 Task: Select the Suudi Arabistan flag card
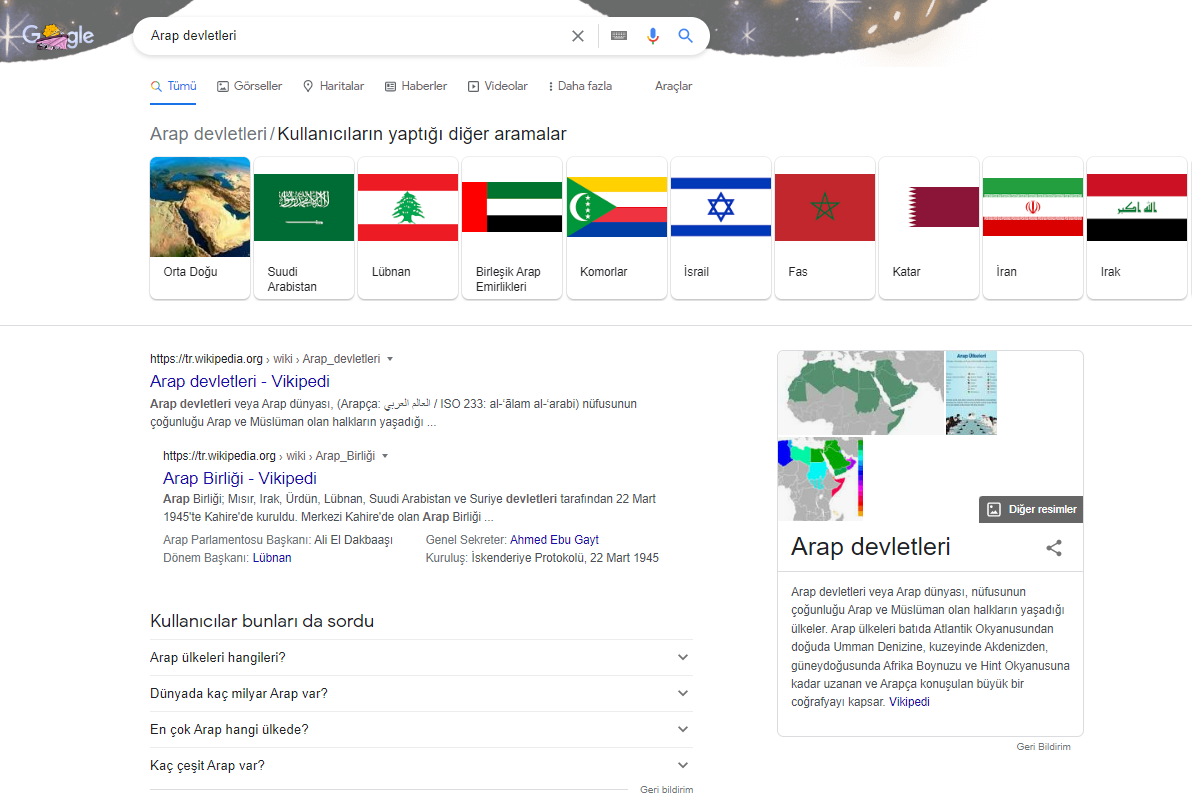(304, 228)
